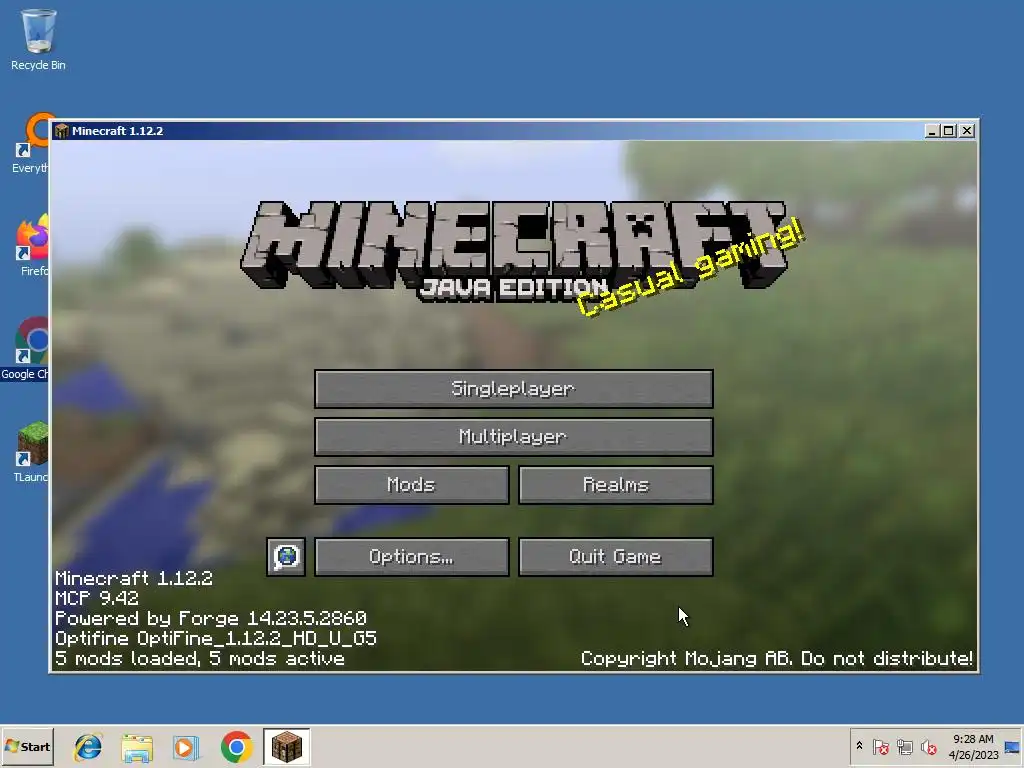Open the clock showing 9:28 AM
The height and width of the screenshot is (768, 1024).
[x=973, y=746]
